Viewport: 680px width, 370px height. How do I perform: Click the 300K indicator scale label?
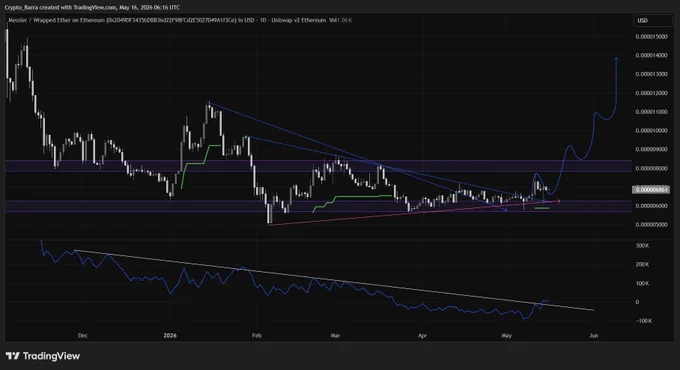click(x=642, y=246)
